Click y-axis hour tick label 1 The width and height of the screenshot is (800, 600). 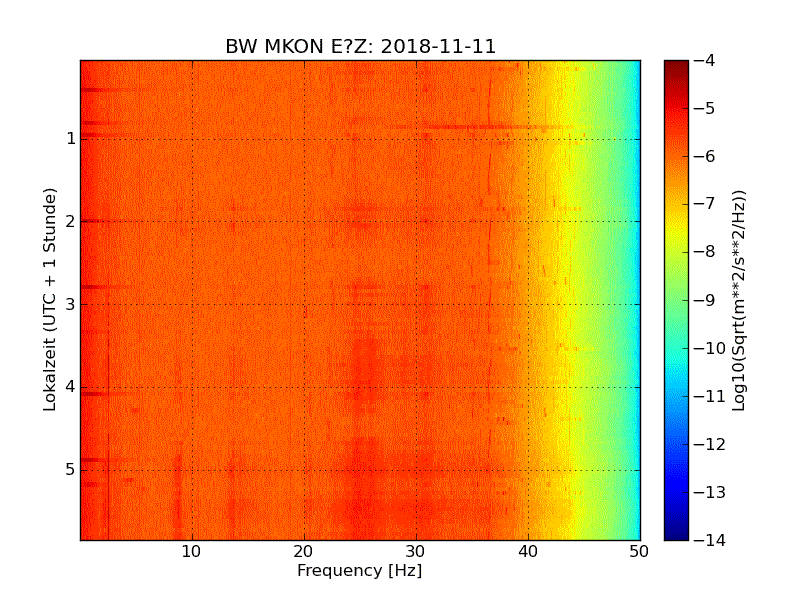point(71,139)
